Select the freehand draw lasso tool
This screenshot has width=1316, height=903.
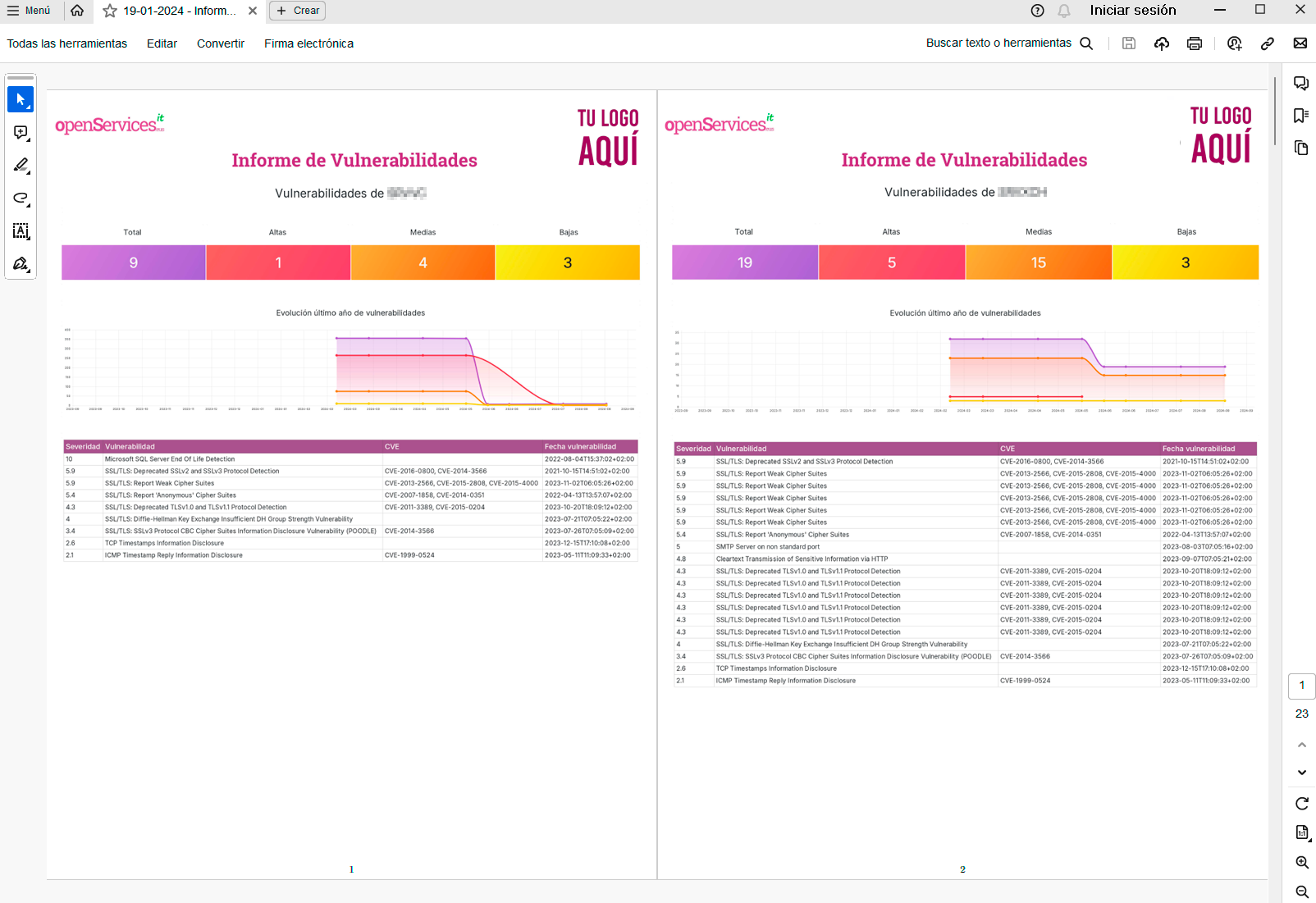click(x=21, y=198)
